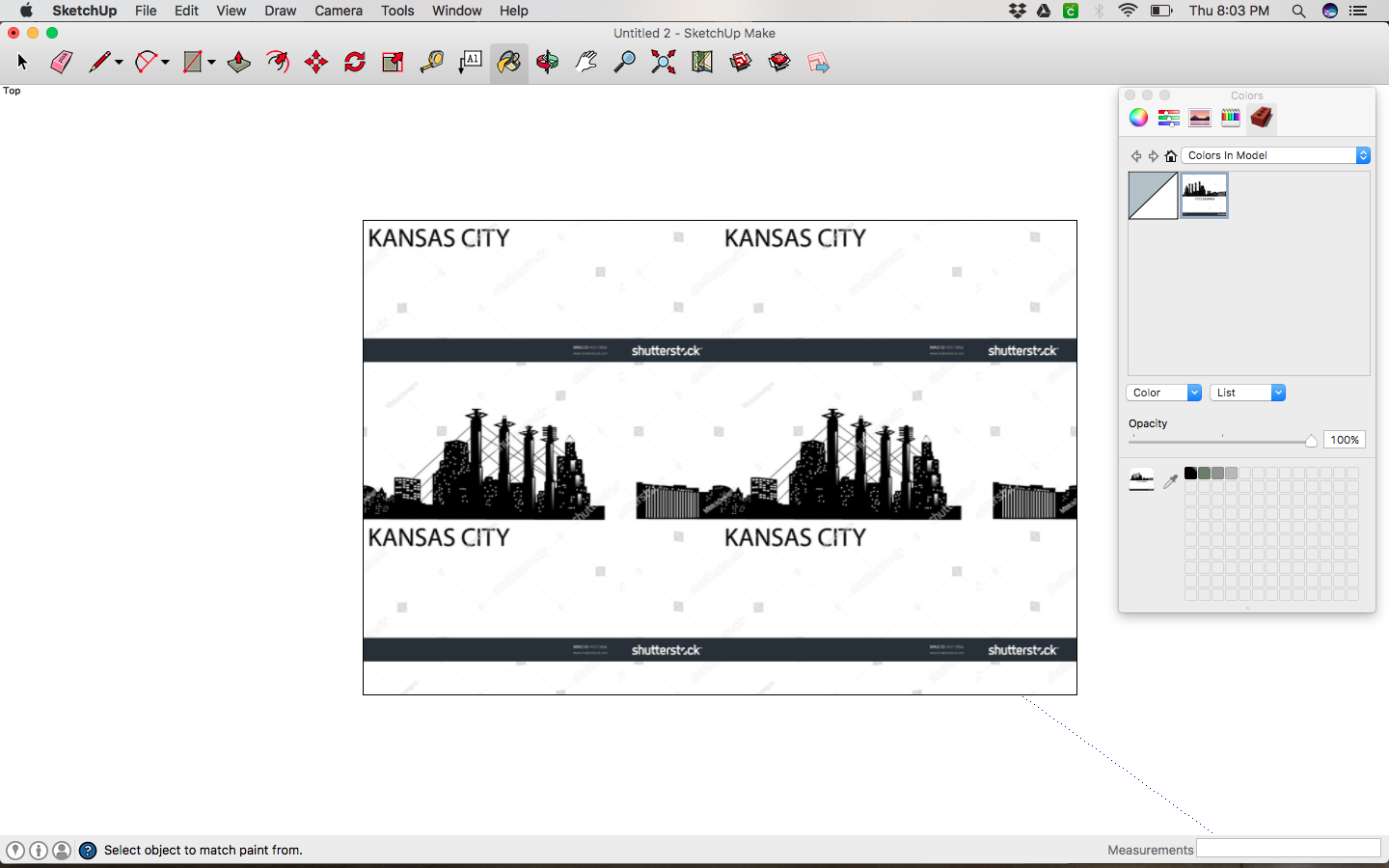1389x868 pixels.
Task: Open the List popup menu
Action: 1247,393
